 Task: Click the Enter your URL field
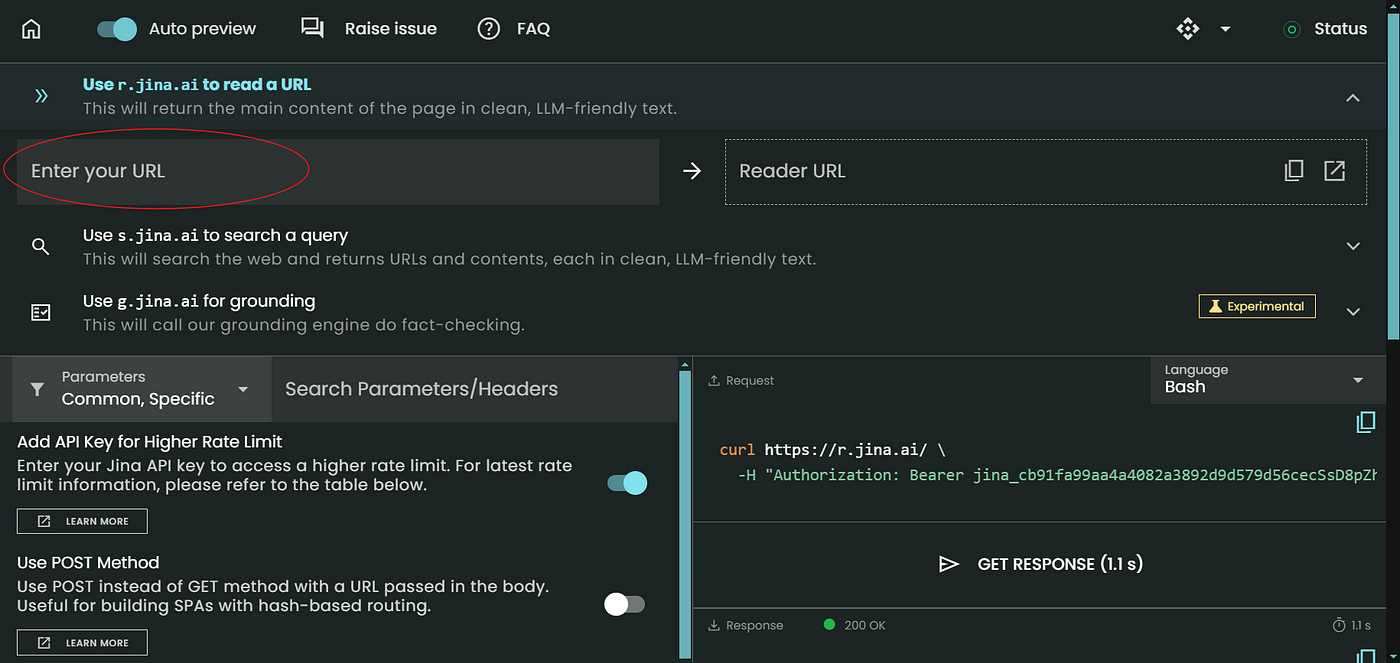pyautogui.click(x=338, y=172)
